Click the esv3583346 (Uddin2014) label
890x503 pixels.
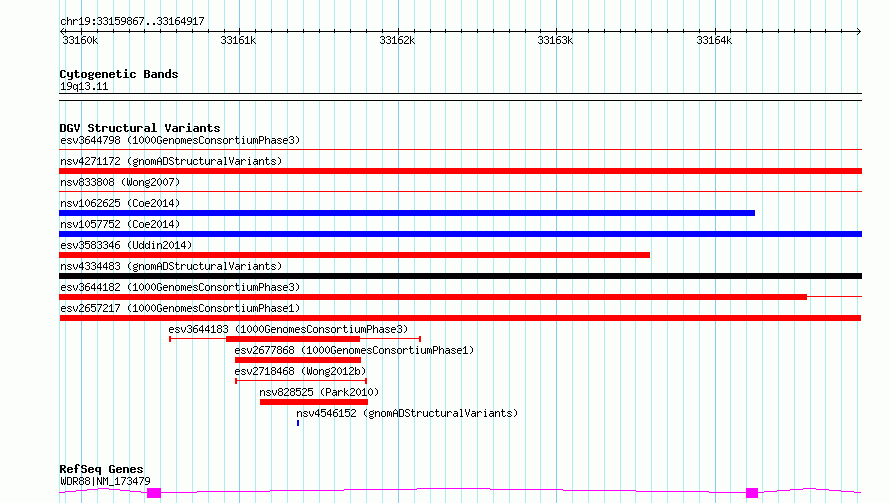[x=126, y=245]
